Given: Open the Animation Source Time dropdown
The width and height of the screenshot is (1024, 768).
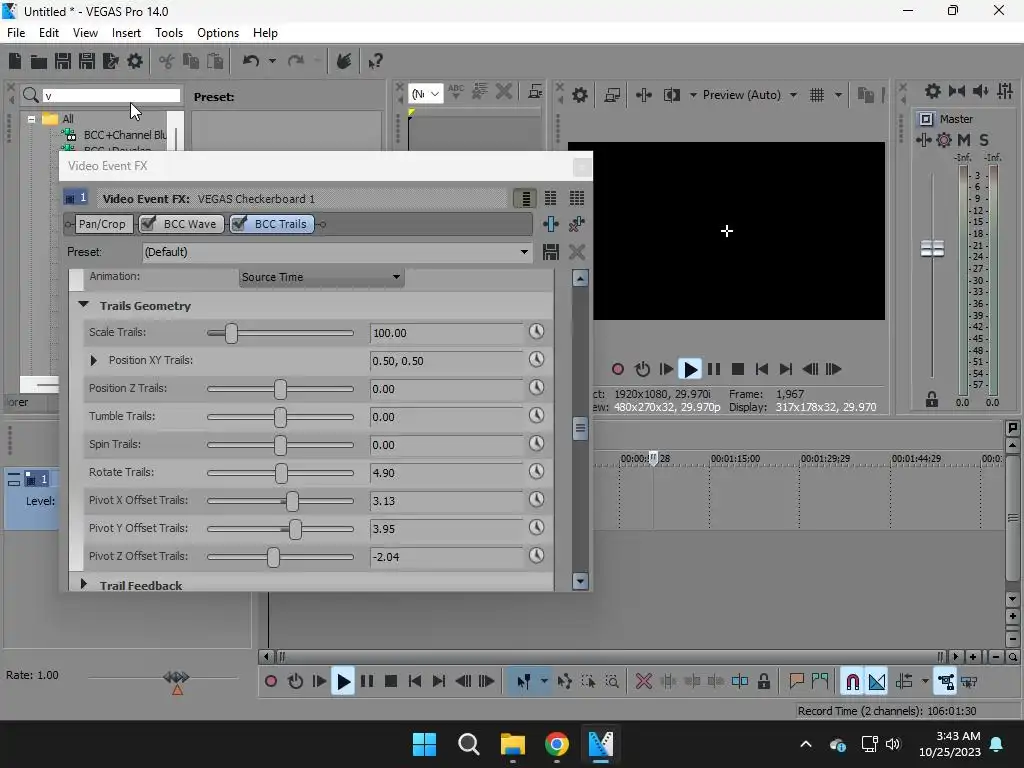Looking at the screenshot, I should pyautogui.click(x=321, y=277).
